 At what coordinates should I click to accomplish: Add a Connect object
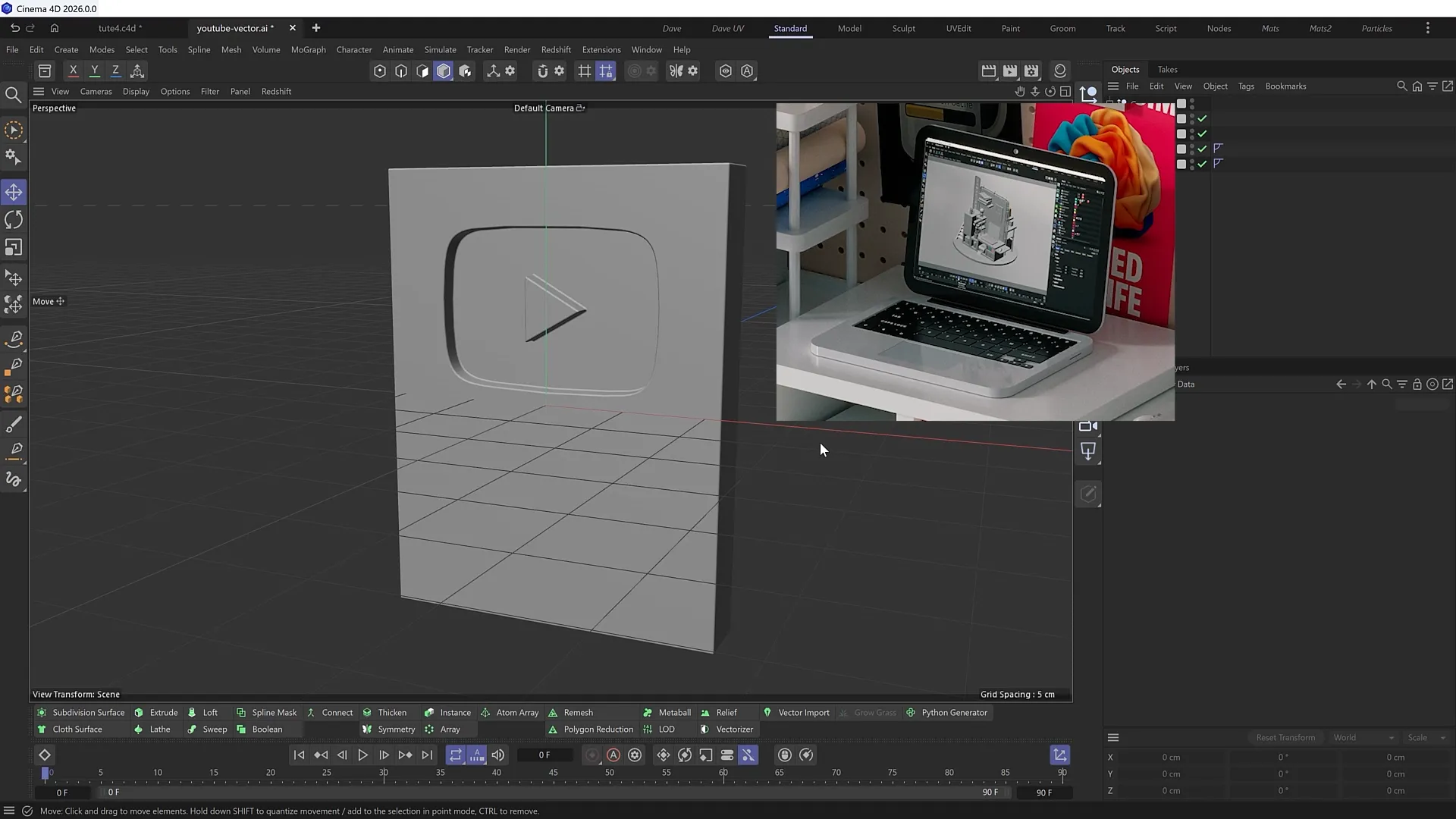click(330, 712)
